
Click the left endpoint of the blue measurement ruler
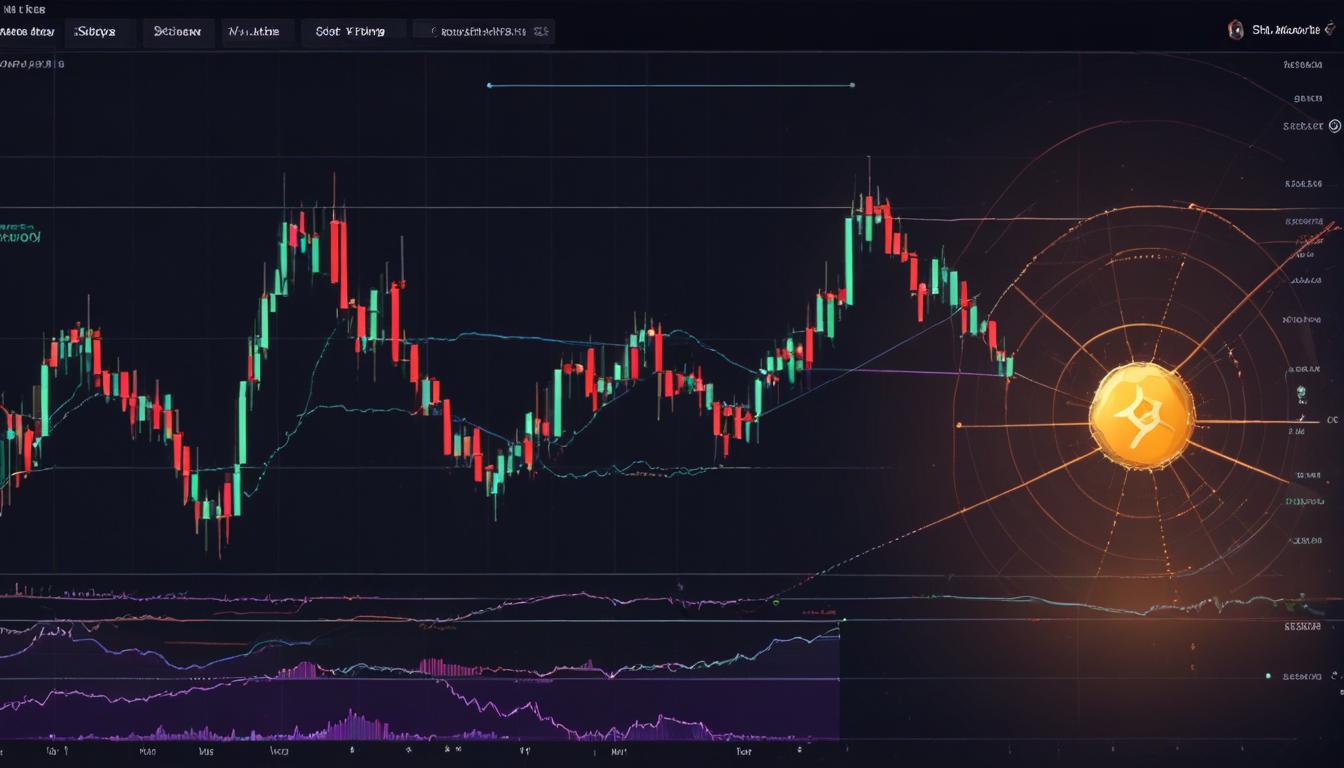(489, 85)
